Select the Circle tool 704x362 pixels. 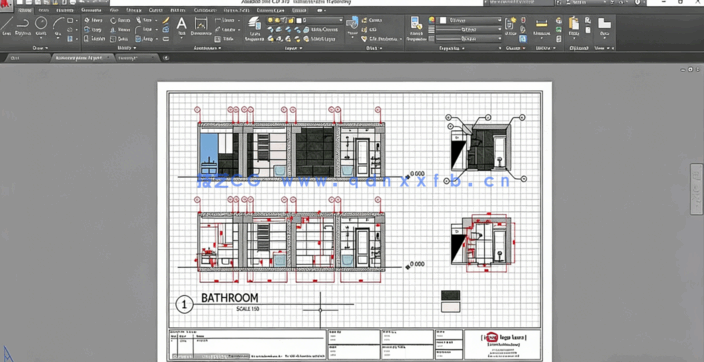[x=41, y=26]
